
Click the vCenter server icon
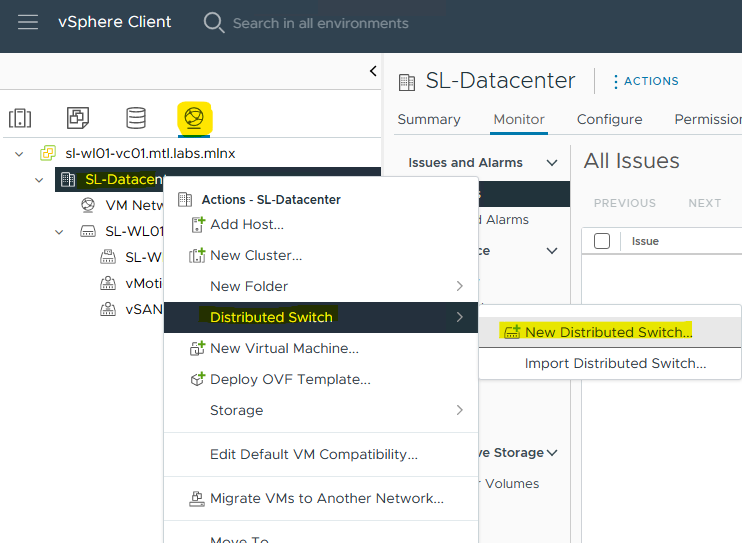pyautogui.click(x=48, y=153)
